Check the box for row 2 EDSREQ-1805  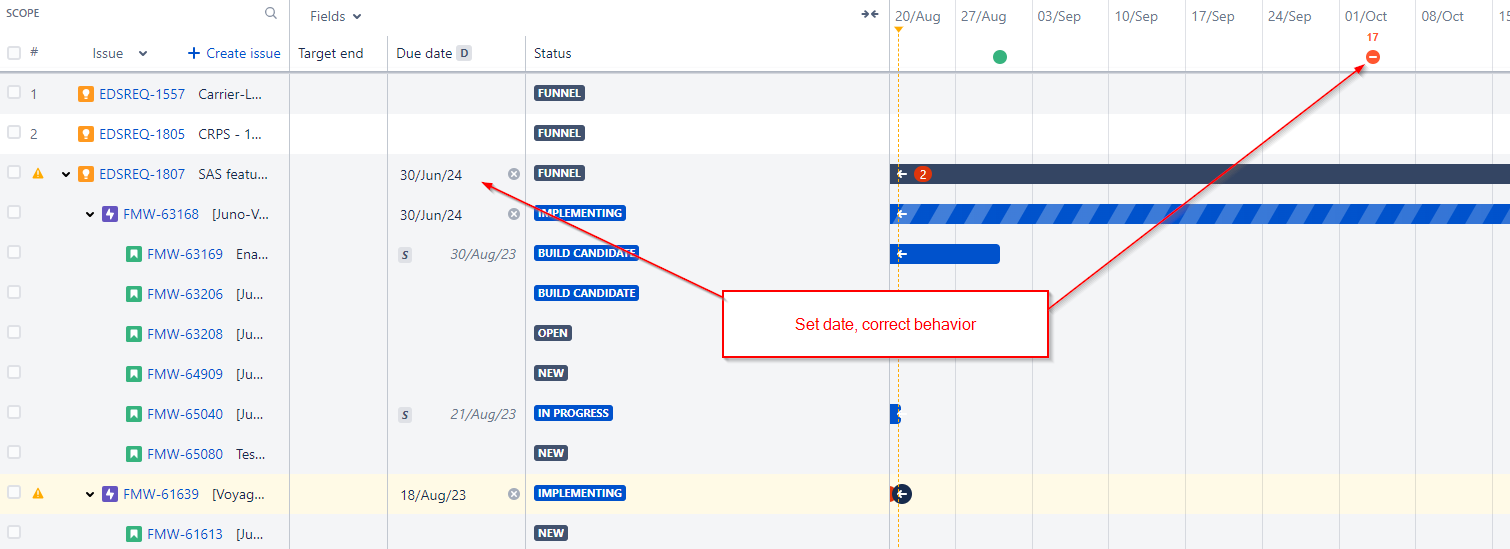(14, 132)
